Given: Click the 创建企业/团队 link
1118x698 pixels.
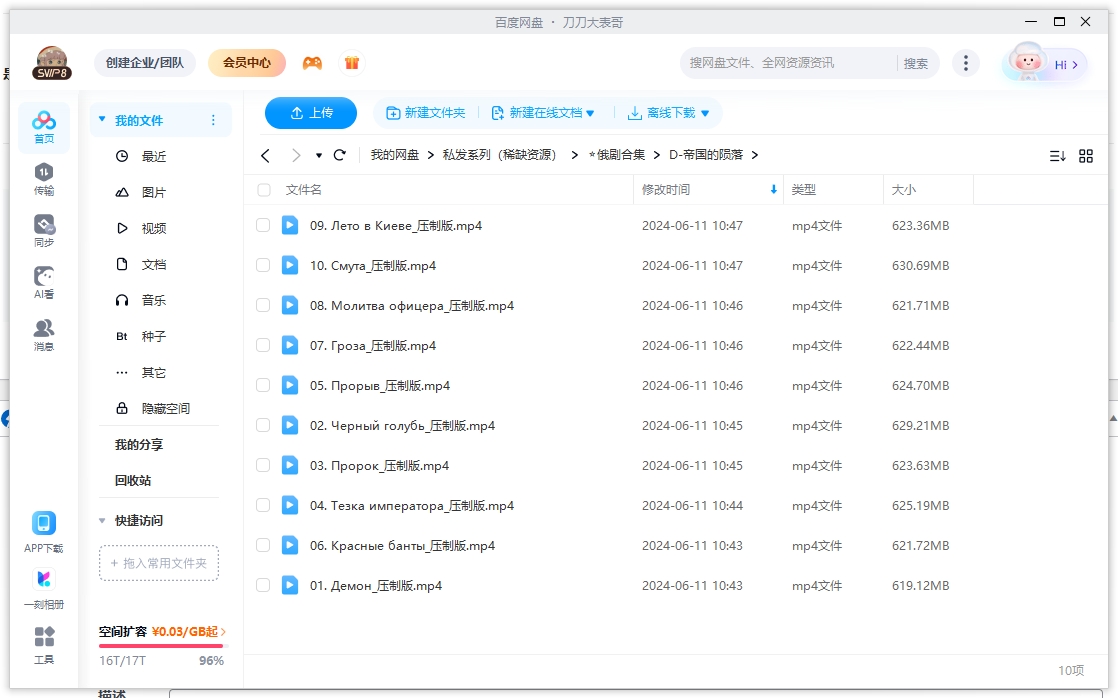Looking at the screenshot, I should pos(145,62).
